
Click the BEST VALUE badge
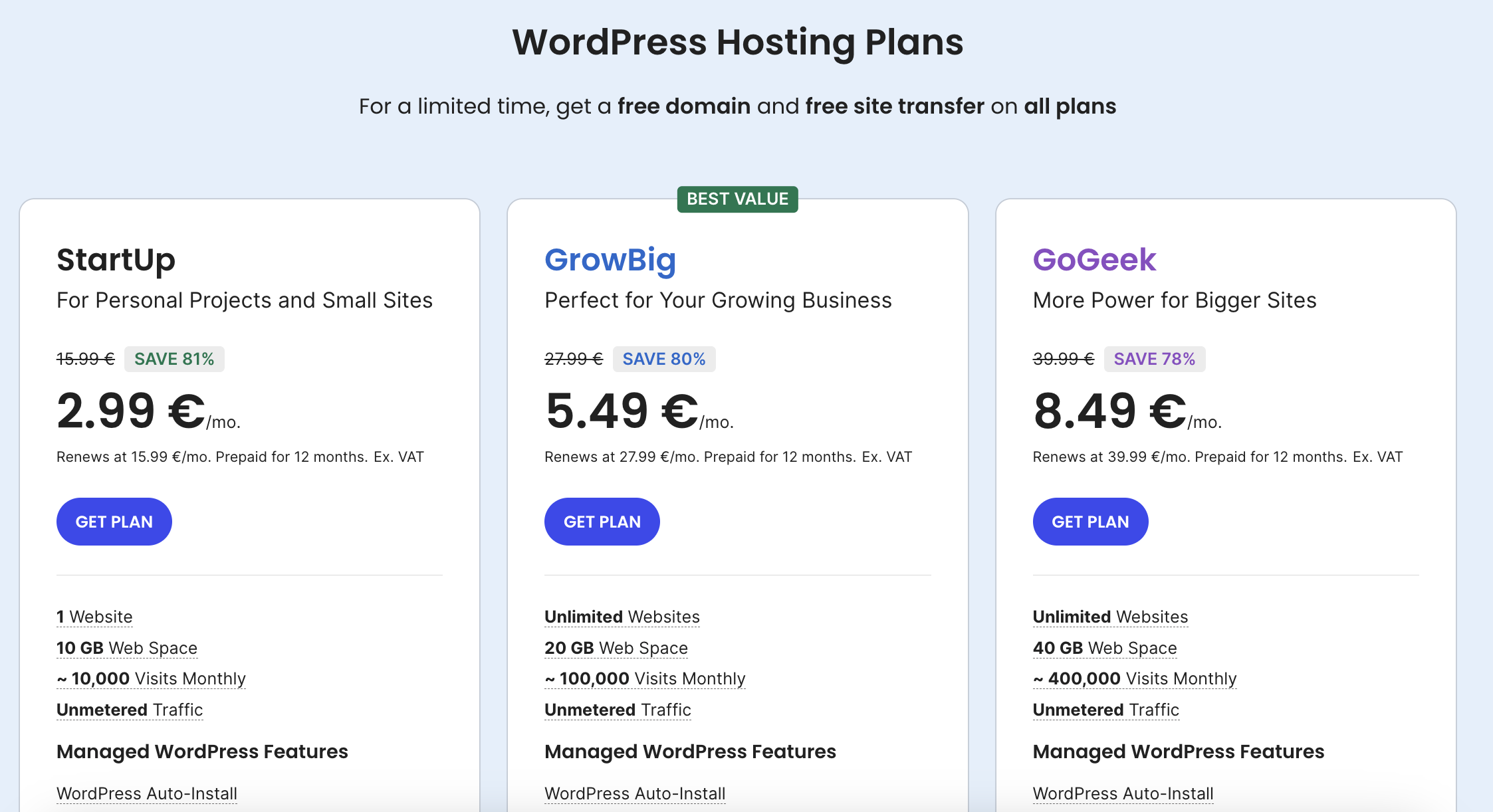(x=737, y=199)
